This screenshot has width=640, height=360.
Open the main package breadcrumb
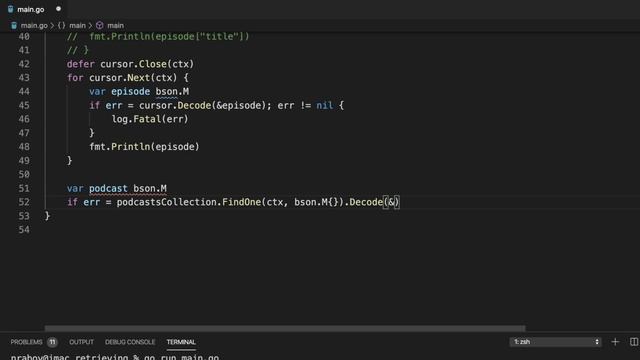[77, 25]
